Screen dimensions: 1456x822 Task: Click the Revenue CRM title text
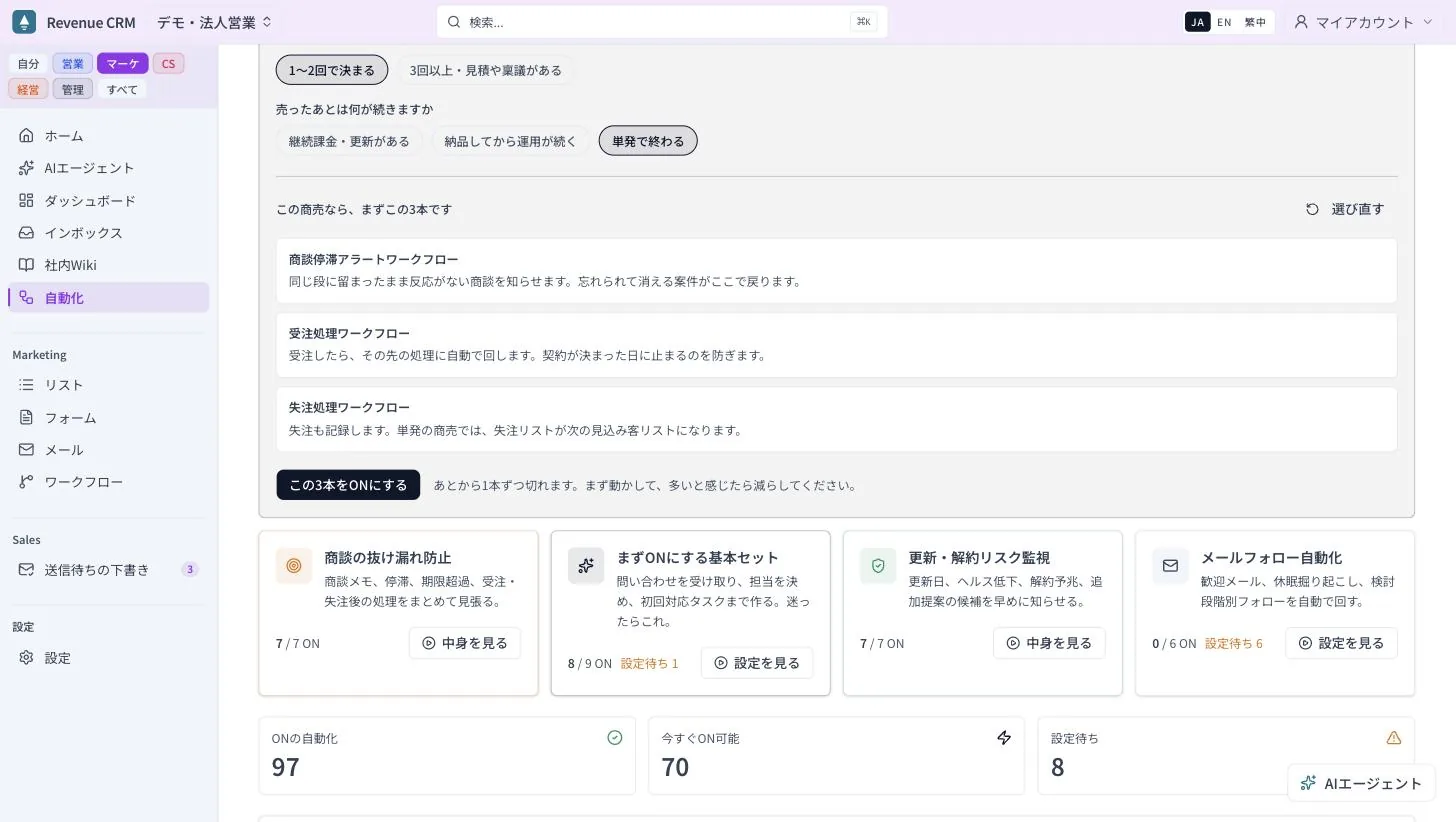[91, 22]
